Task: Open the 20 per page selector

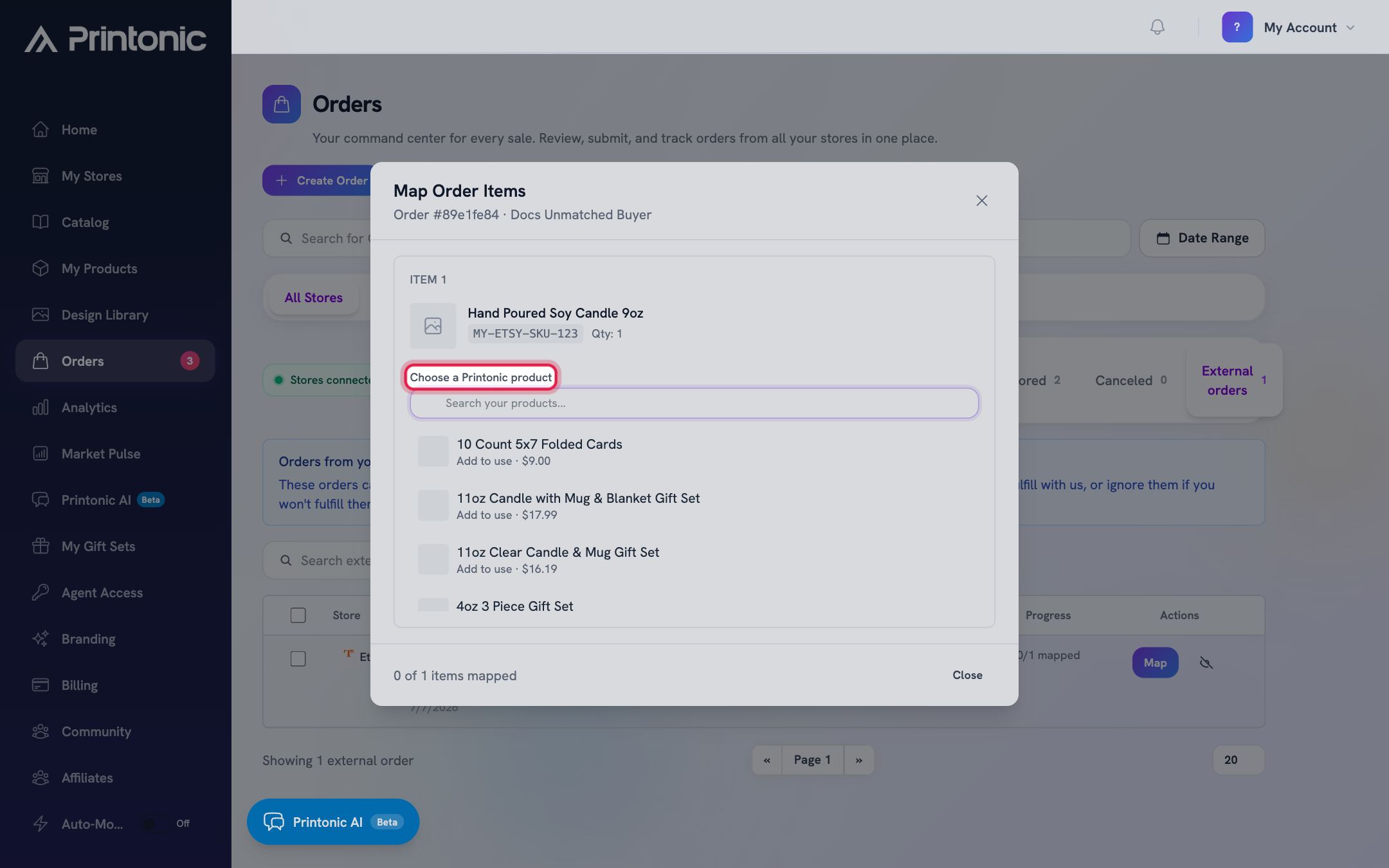Action: (1239, 760)
